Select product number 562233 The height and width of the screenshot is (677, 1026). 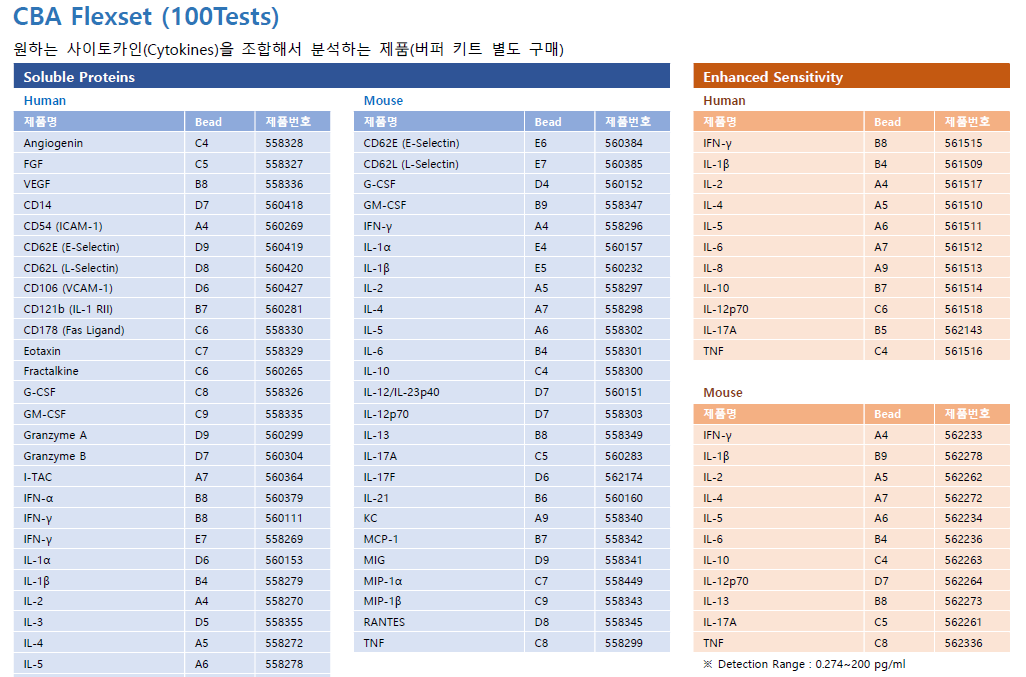[x=963, y=435]
